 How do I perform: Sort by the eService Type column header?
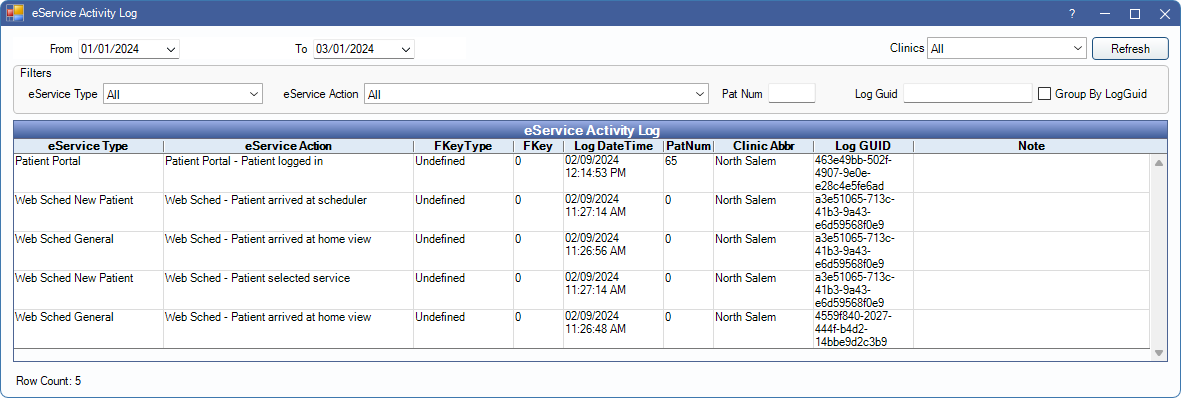click(88, 146)
